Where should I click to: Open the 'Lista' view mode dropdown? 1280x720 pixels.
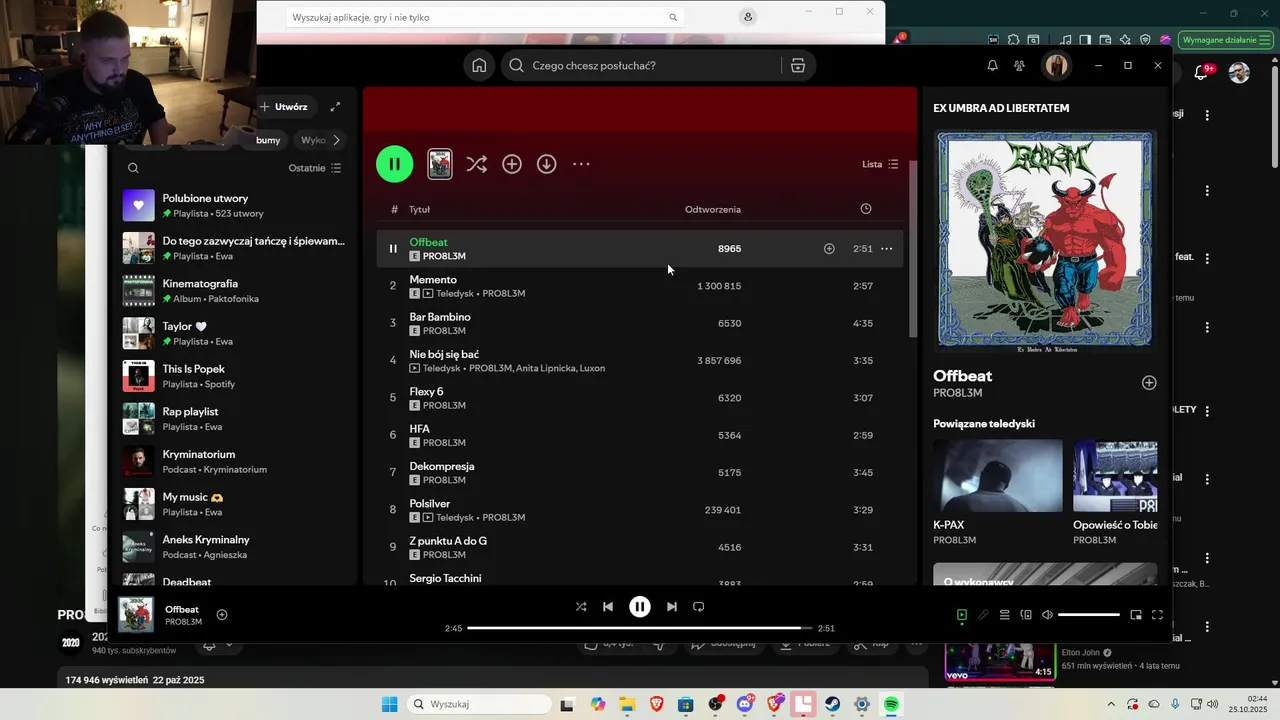880,164
